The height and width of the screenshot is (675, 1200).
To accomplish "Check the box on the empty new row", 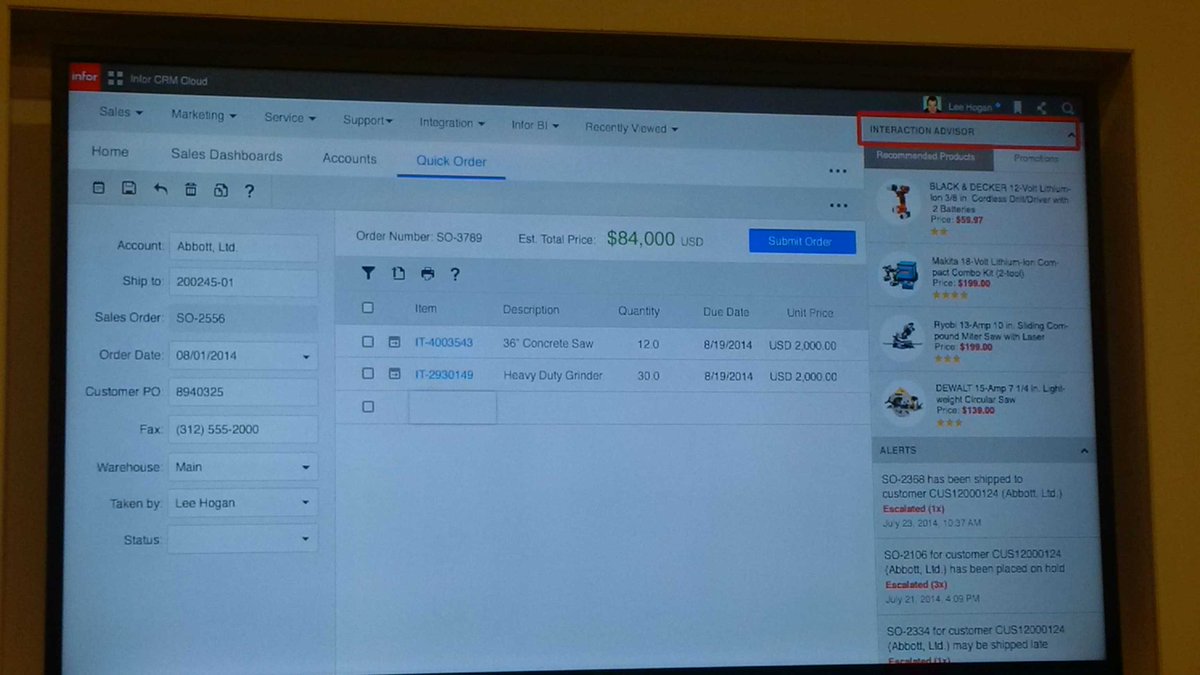I will 368,407.
